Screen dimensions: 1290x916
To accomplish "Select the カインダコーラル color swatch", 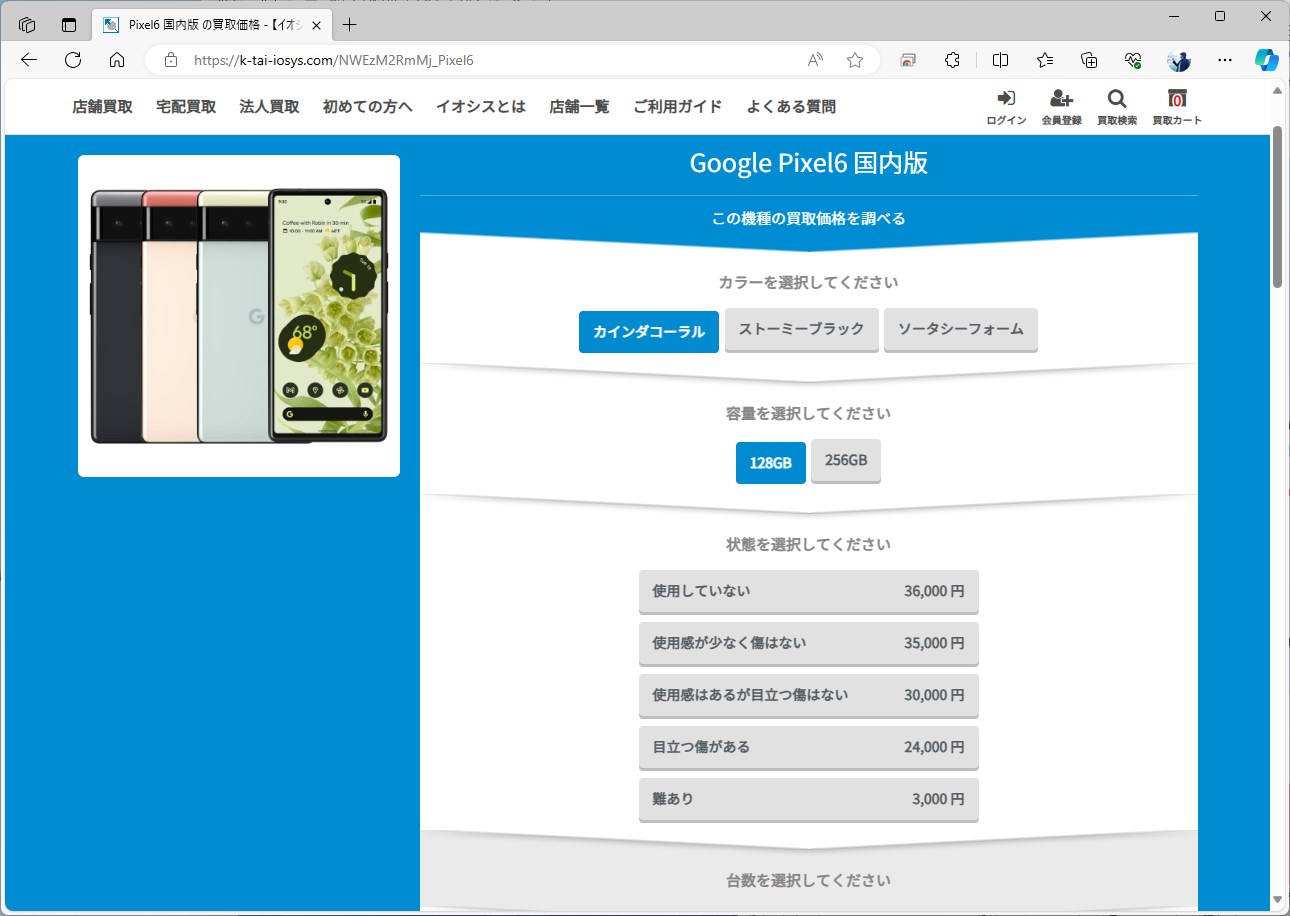I will tap(648, 331).
